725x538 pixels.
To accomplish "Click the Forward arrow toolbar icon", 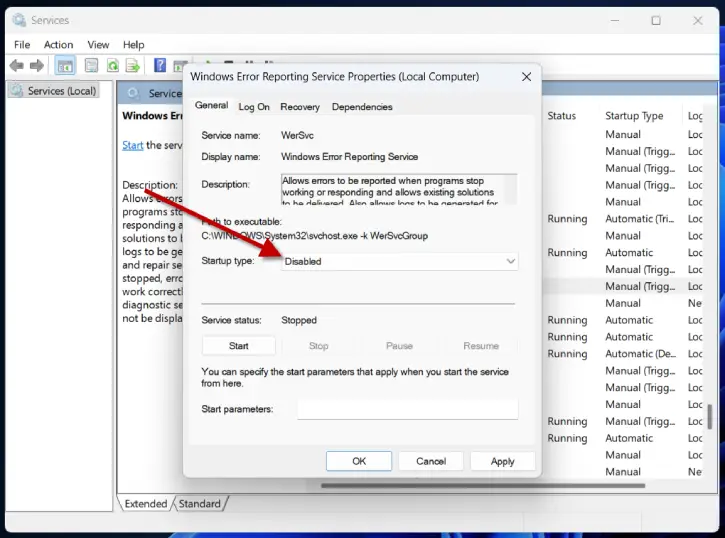I will click(37, 66).
